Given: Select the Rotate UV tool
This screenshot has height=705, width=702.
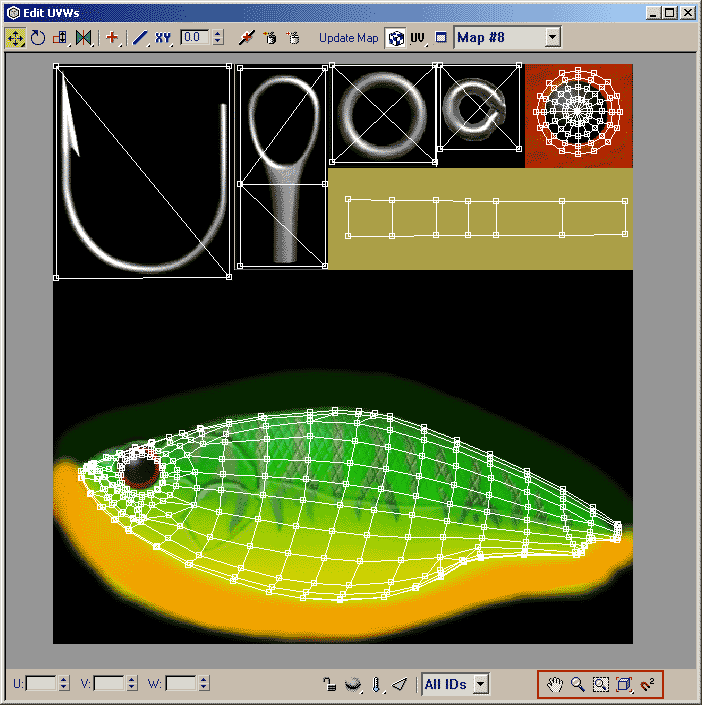Looking at the screenshot, I should pyautogui.click(x=38, y=38).
